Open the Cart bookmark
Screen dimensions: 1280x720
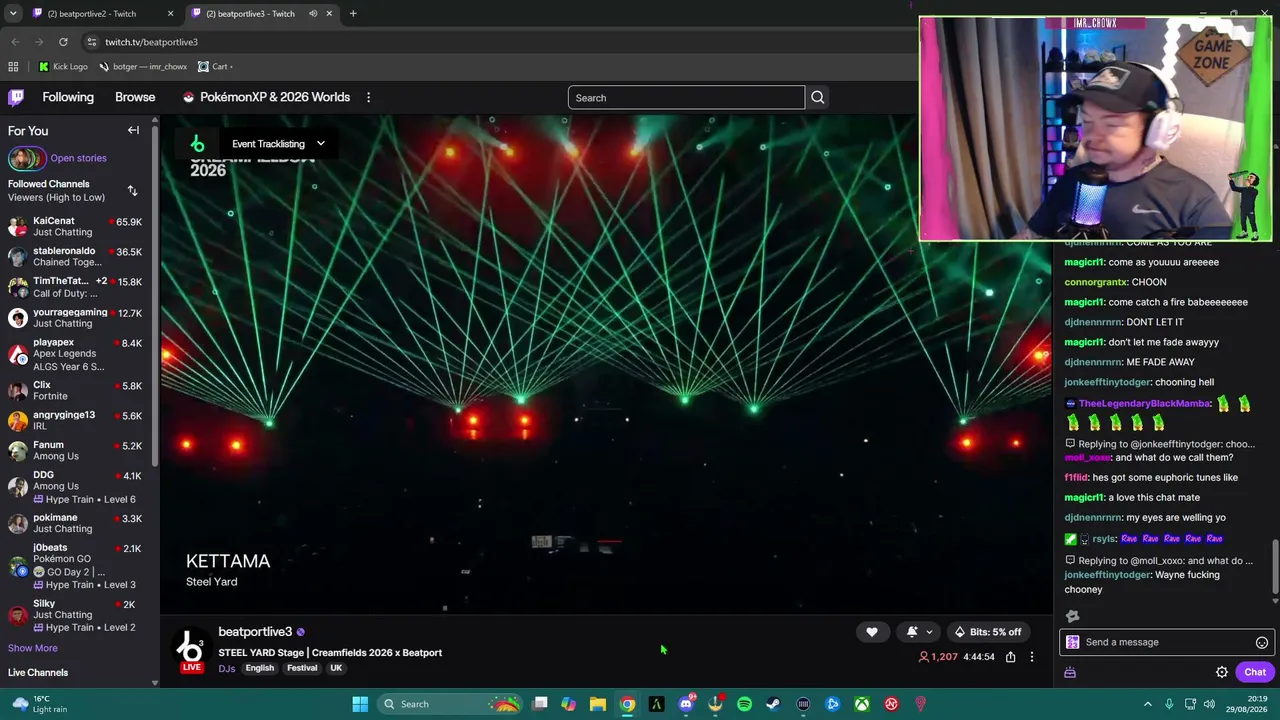point(214,67)
